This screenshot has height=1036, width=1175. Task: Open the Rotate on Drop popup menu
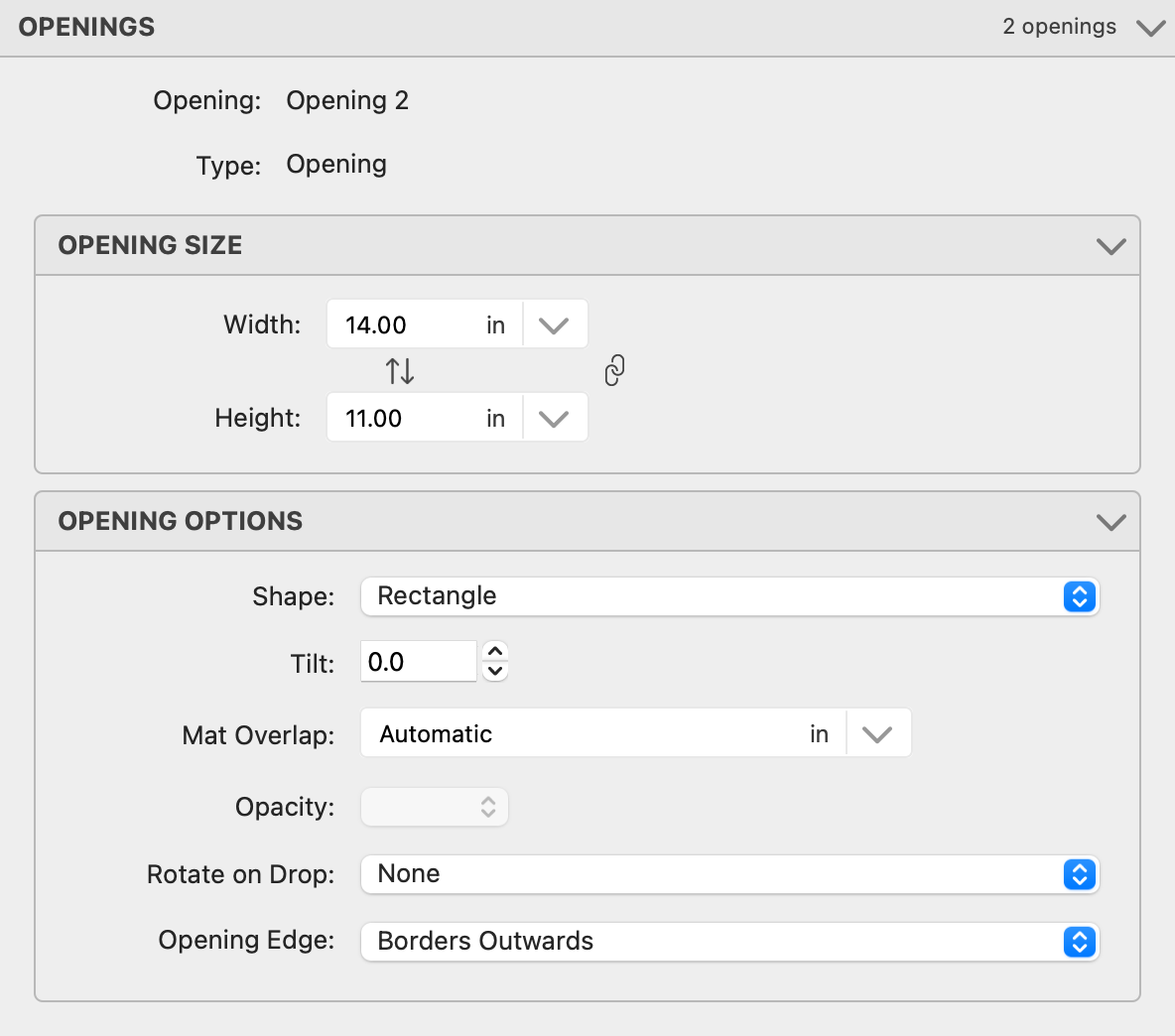pos(729,874)
